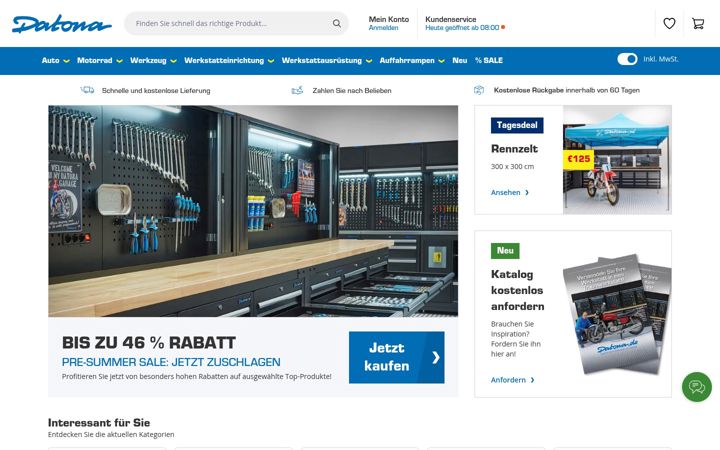
Task: Click the €125 price tag
Action: point(579,159)
